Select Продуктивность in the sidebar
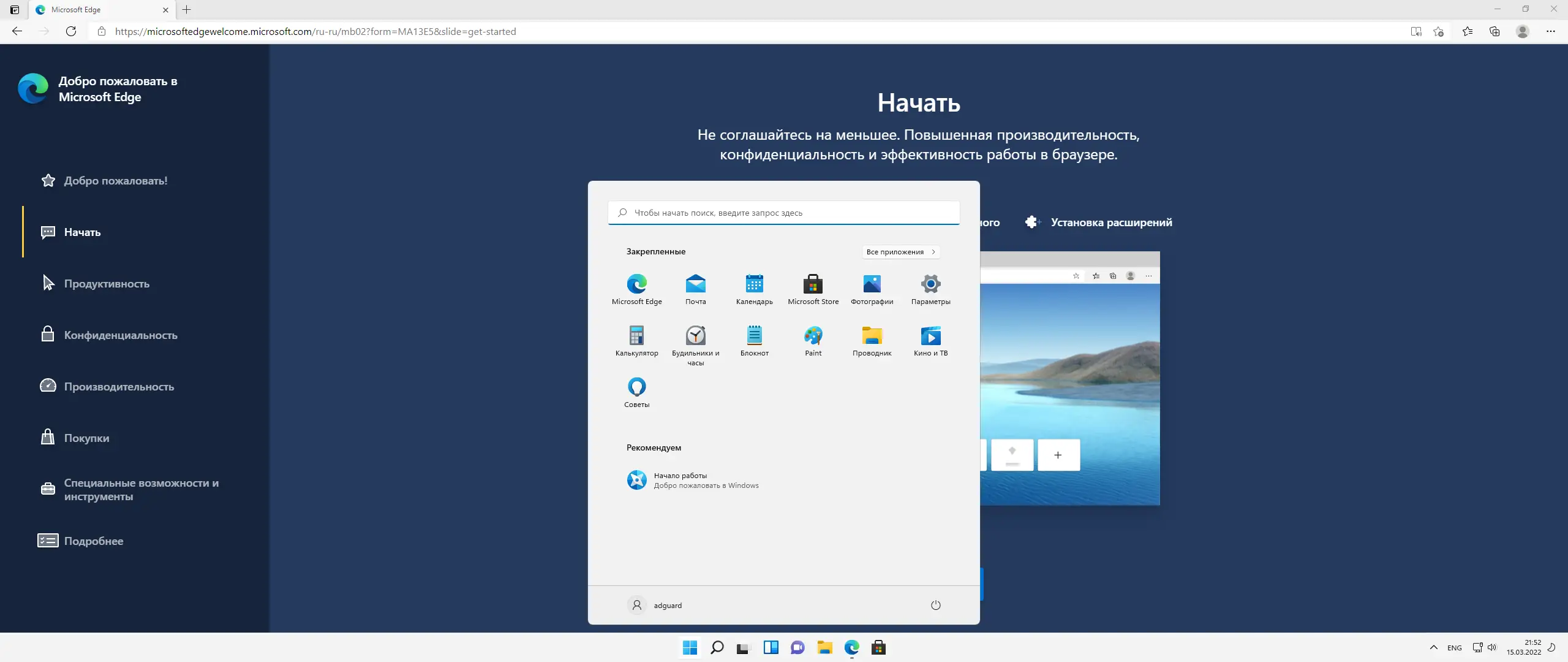 [x=107, y=284]
